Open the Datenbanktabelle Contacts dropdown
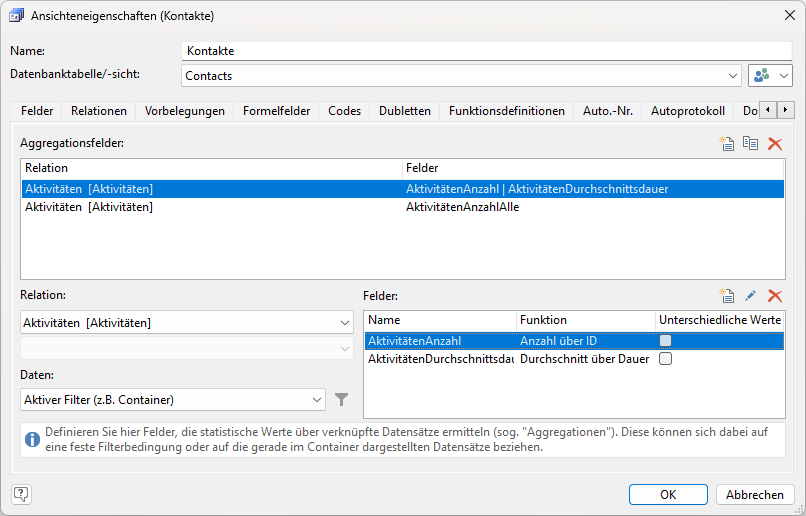This screenshot has height=516, width=806. (x=733, y=76)
